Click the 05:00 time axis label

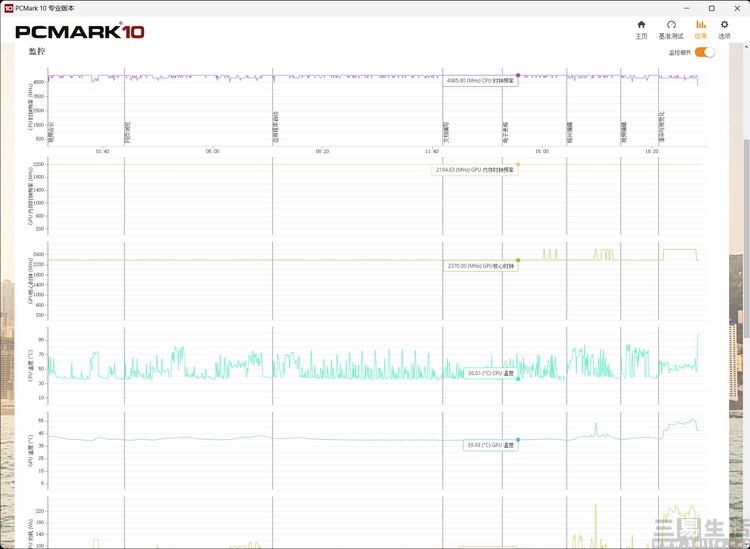click(212, 151)
